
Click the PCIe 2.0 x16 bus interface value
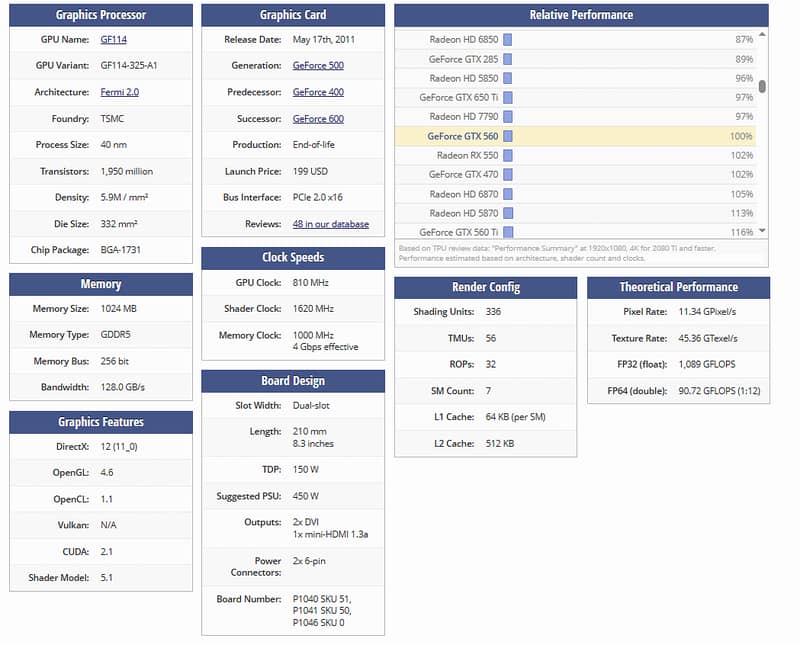click(x=317, y=197)
